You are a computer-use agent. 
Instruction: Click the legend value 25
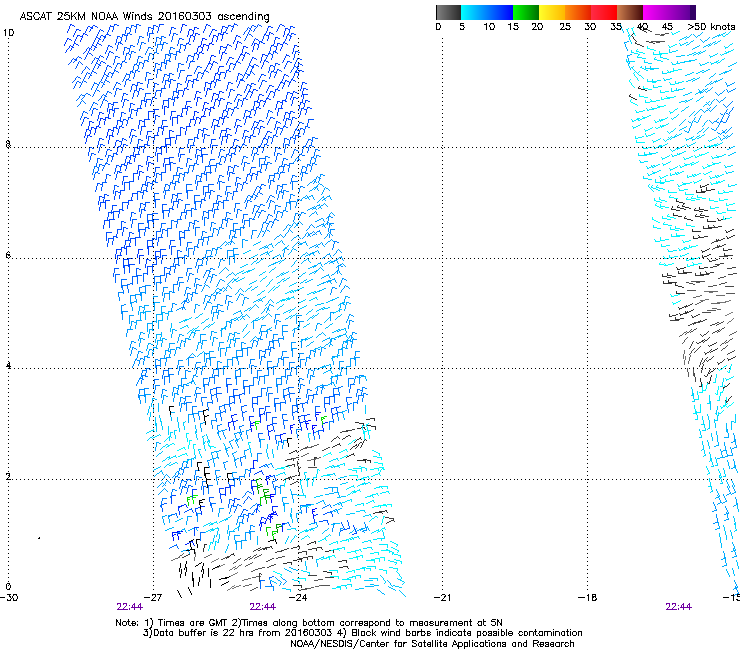click(x=565, y=27)
